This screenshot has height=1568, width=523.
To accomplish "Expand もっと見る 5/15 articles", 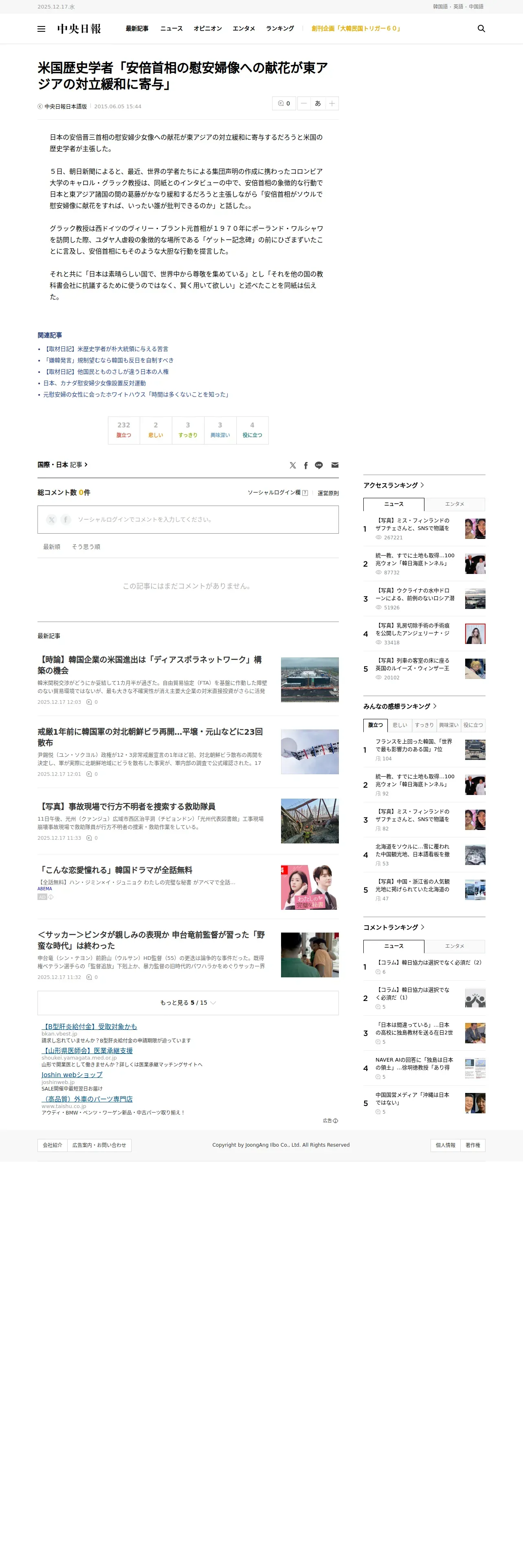I will tap(188, 1003).
